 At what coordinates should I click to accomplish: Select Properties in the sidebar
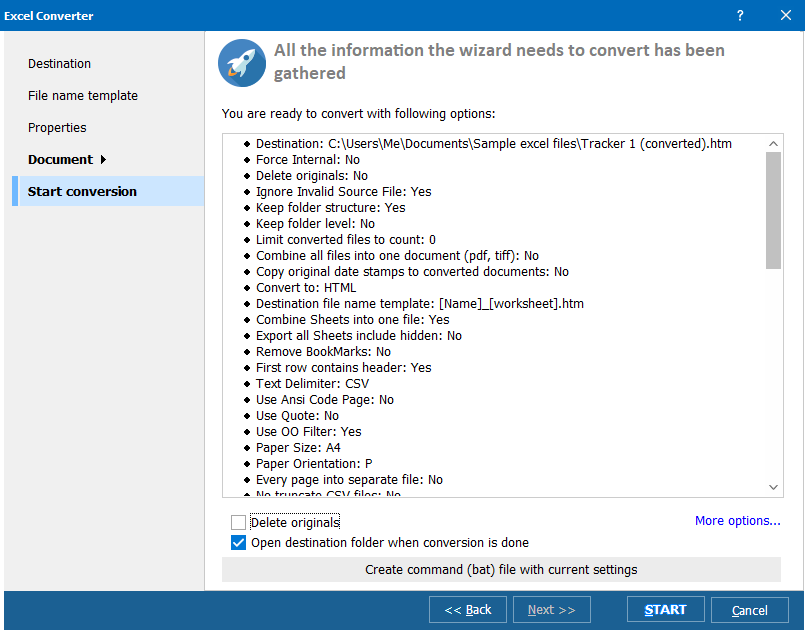(x=57, y=127)
